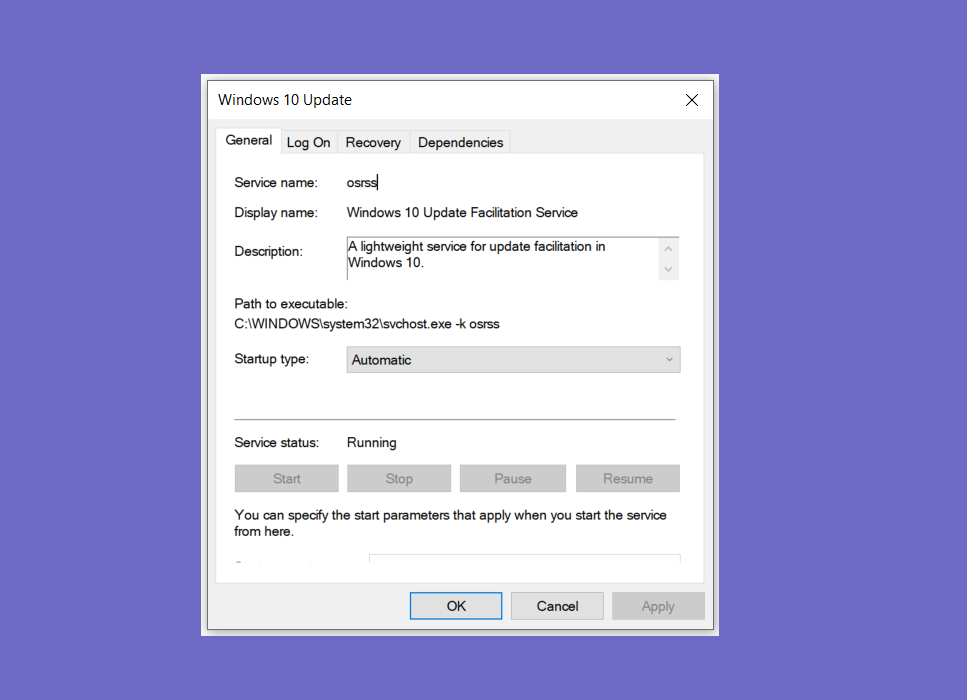Click the Startup type label
The image size is (967, 700).
coord(271,359)
